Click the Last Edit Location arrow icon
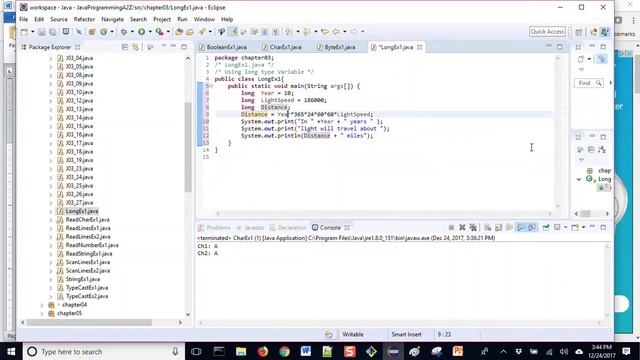640x360 pixels. point(325,32)
